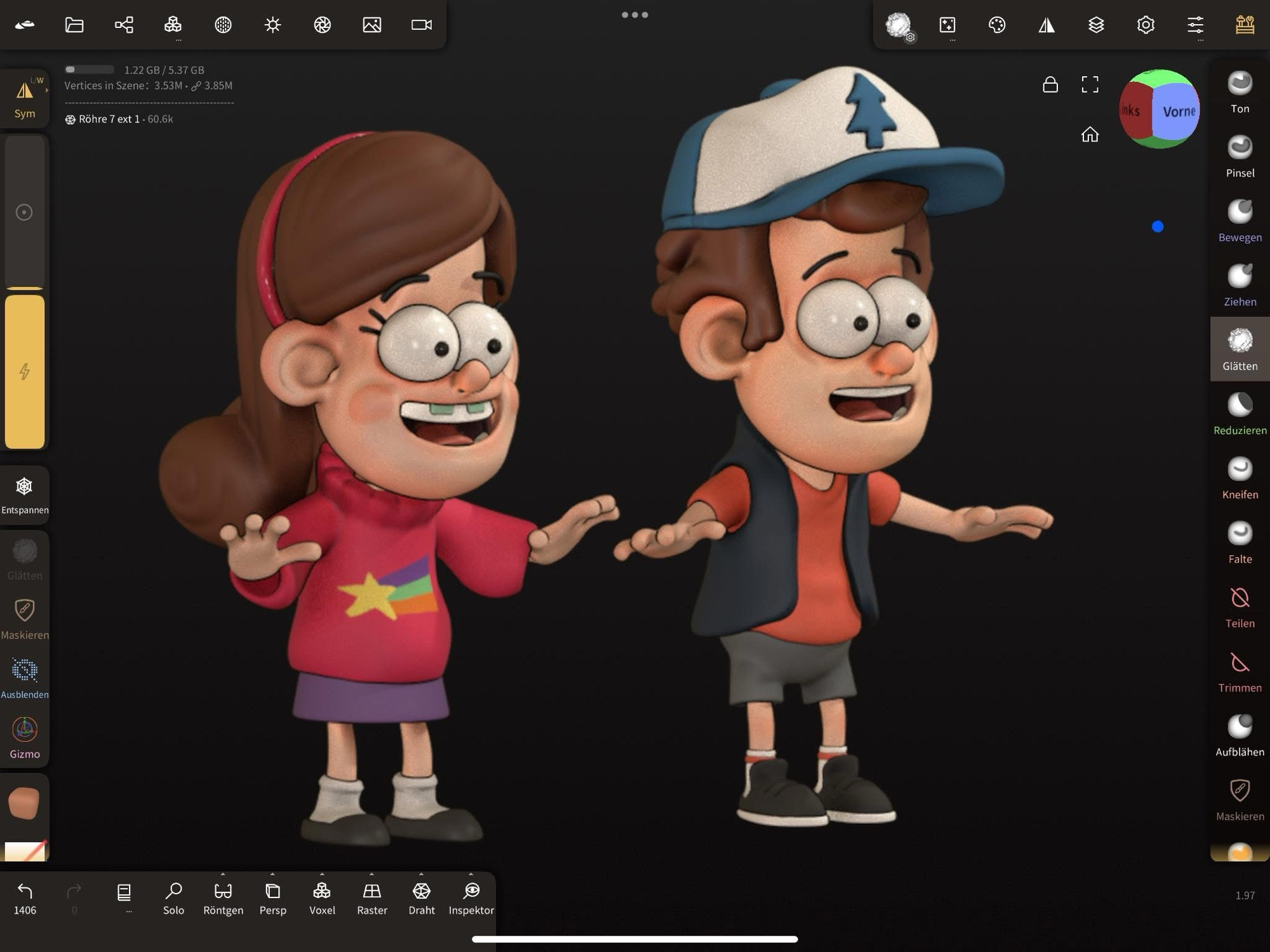This screenshot has height=952, width=1270.
Task: Reset view with home button
Action: coord(1090,135)
